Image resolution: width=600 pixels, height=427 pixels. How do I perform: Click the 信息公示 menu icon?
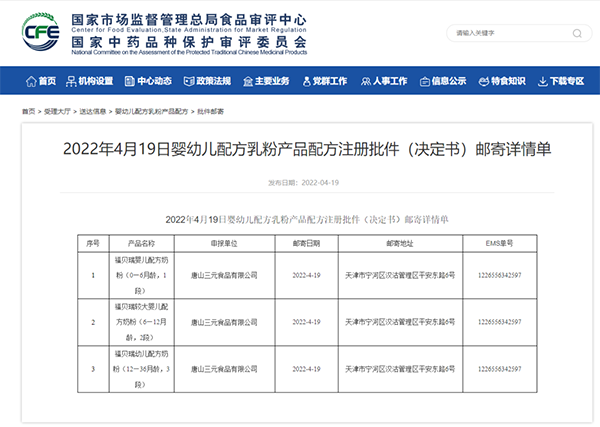pos(423,81)
